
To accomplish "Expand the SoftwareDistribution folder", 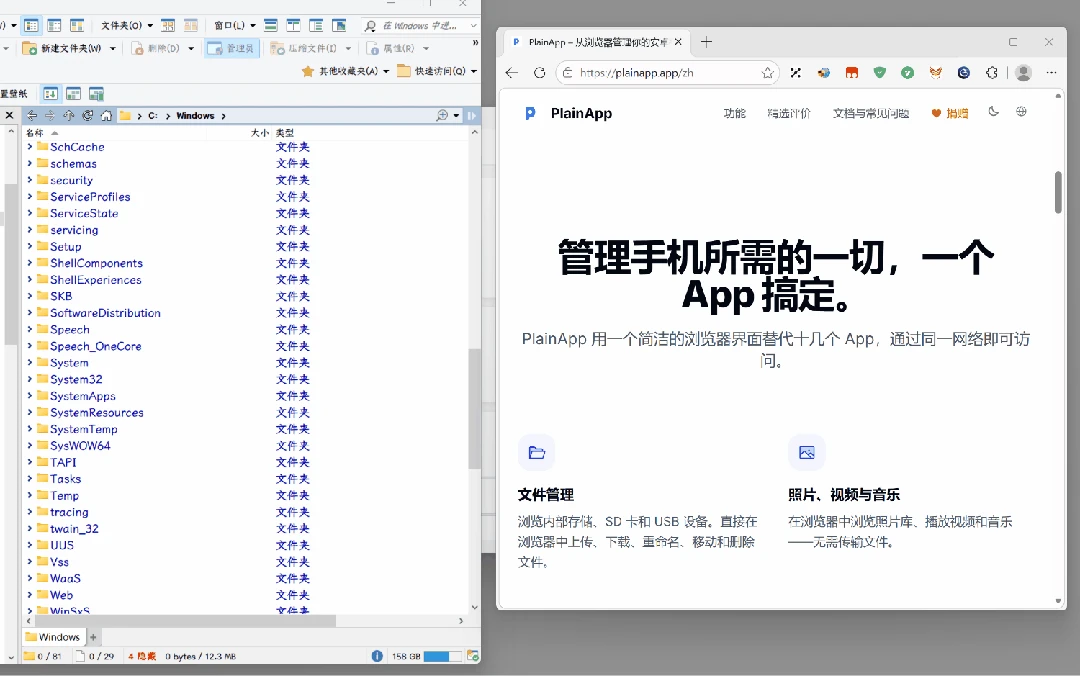I will (x=30, y=312).
